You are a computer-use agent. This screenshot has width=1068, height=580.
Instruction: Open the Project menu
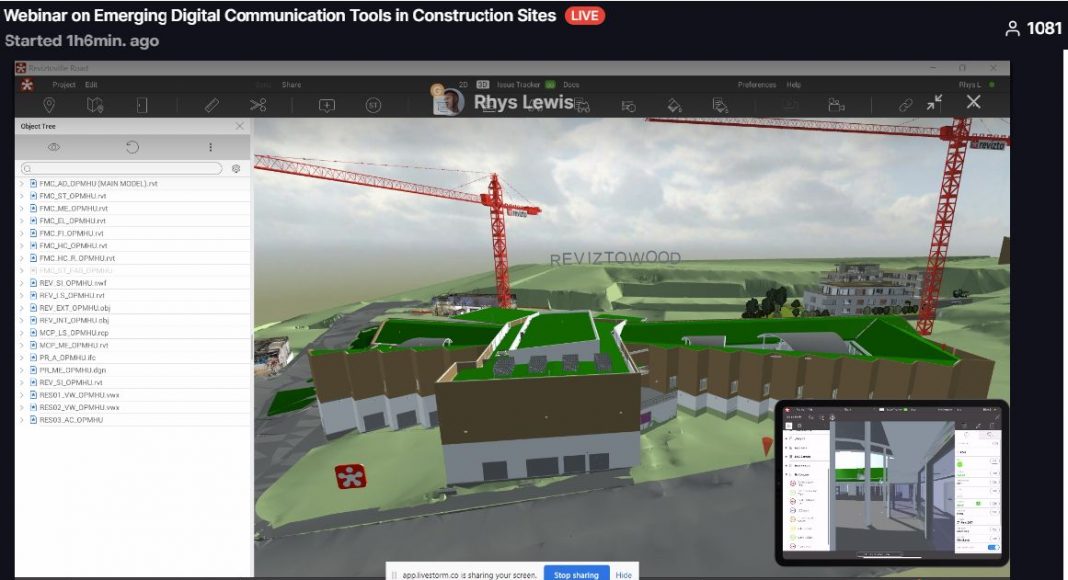64,85
